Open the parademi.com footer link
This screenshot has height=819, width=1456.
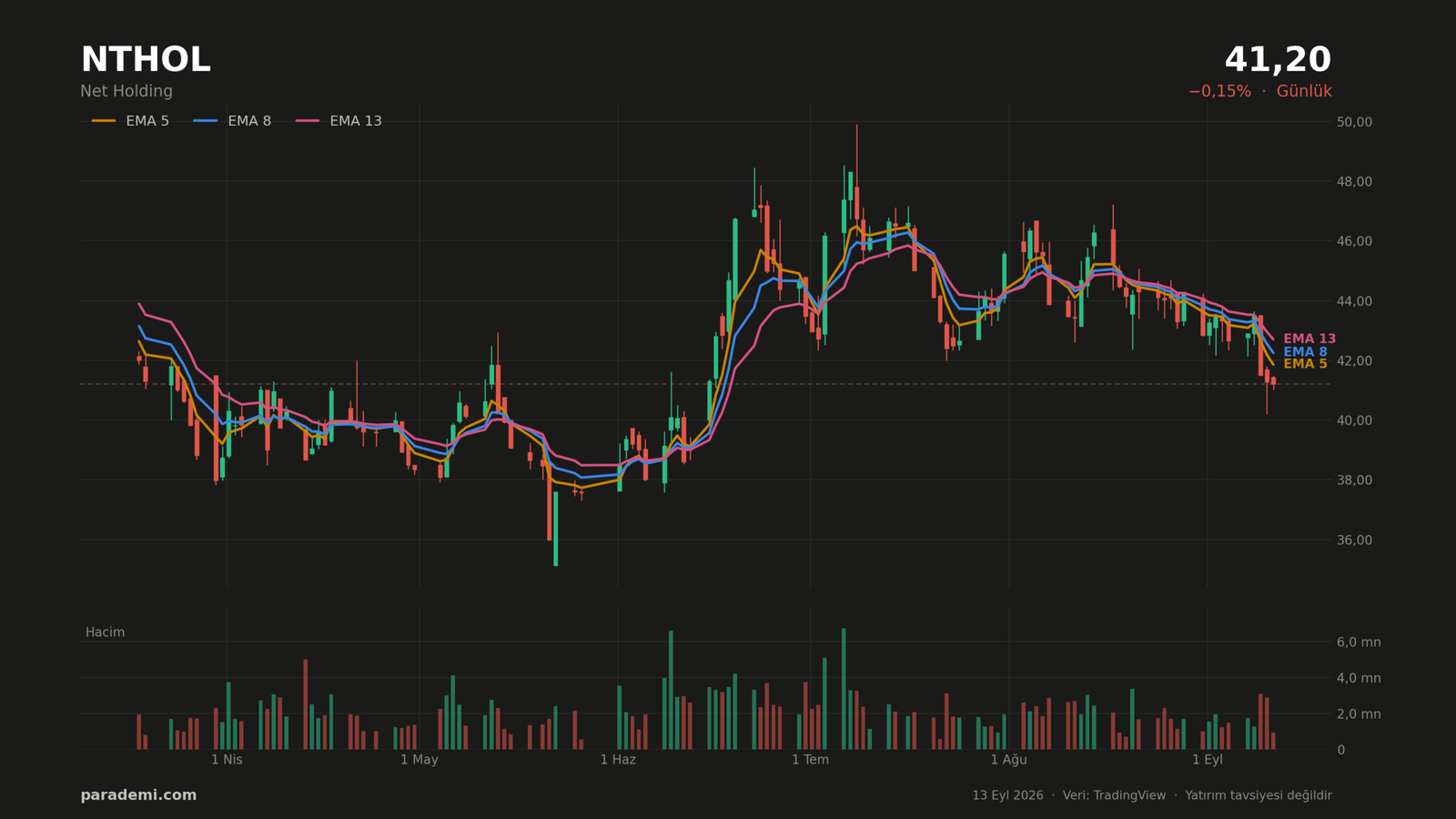[x=138, y=795]
